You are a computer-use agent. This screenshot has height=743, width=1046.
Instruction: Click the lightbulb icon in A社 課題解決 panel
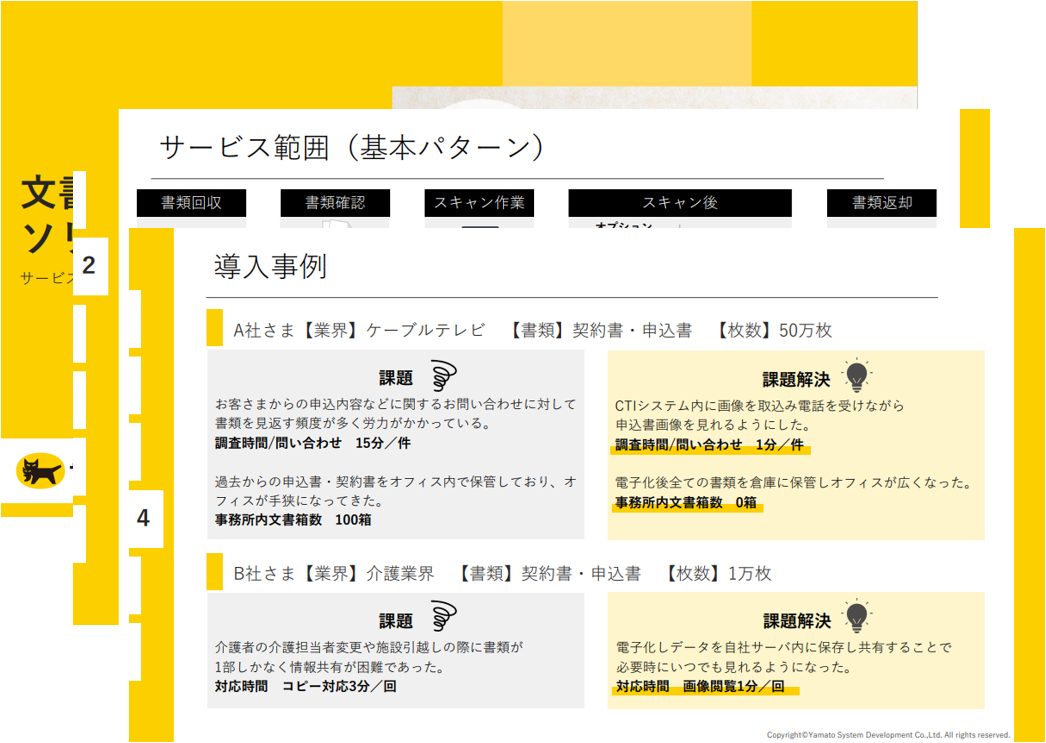(x=856, y=376)
